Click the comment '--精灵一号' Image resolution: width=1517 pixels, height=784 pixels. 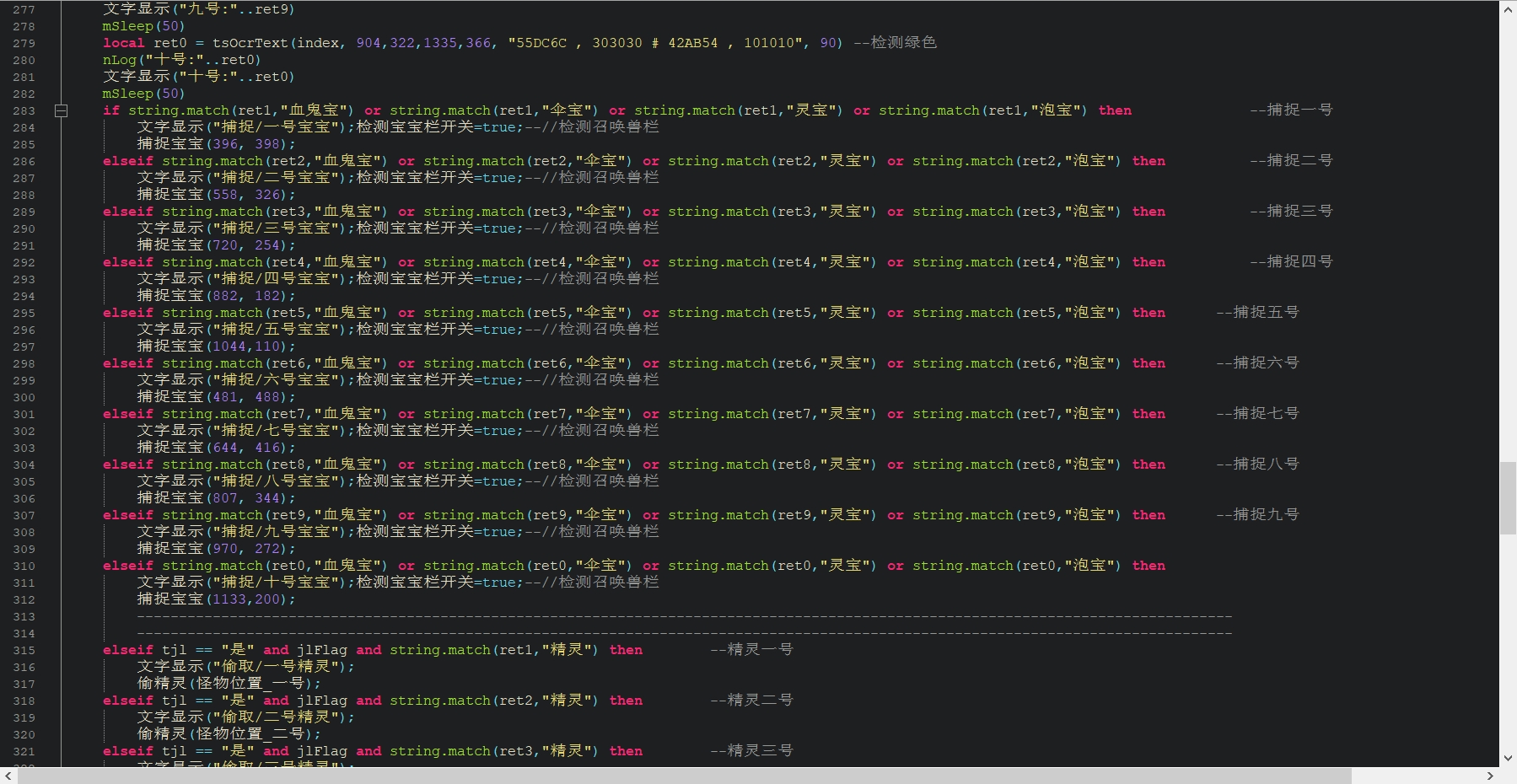[751, 649]
